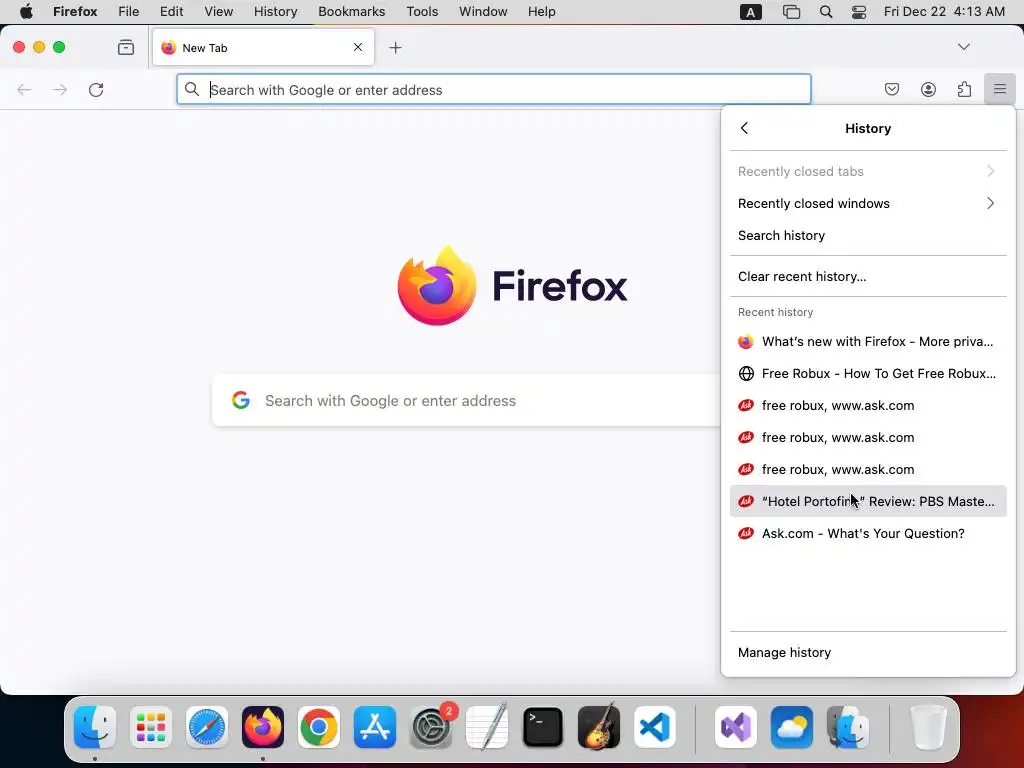Open Control Center in the menu bar
1024x768 pixels.
click(x=859, y=12)
